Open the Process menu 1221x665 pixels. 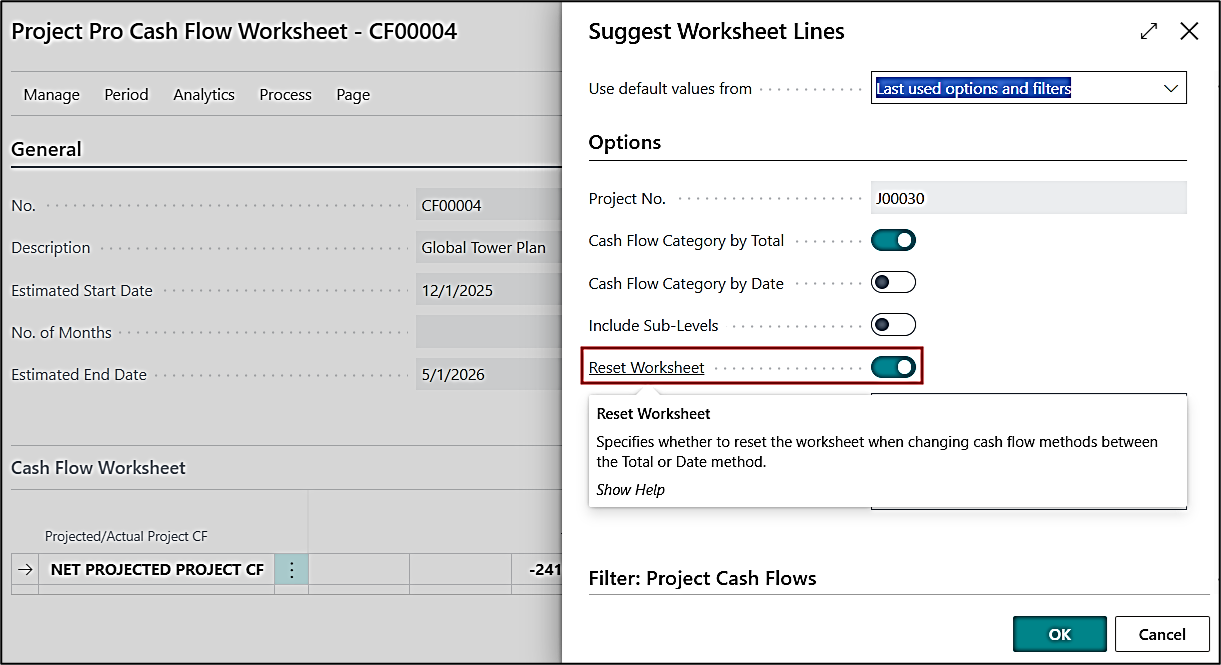[285, 95]
